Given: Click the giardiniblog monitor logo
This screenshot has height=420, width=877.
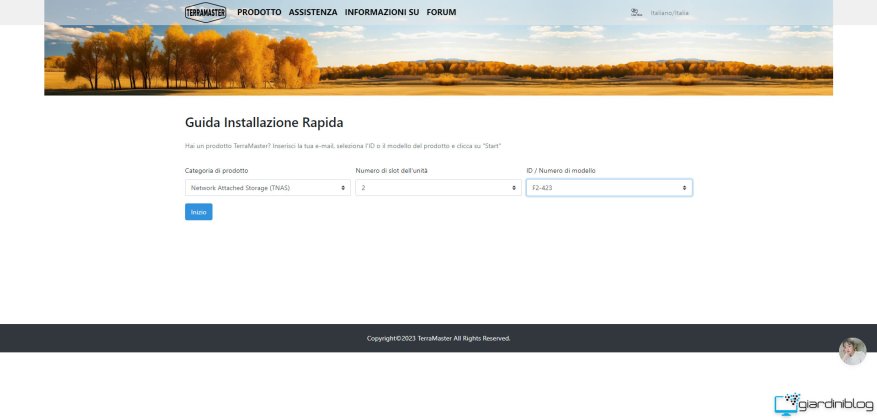Looking at the screenshot, I should (788, 403).
